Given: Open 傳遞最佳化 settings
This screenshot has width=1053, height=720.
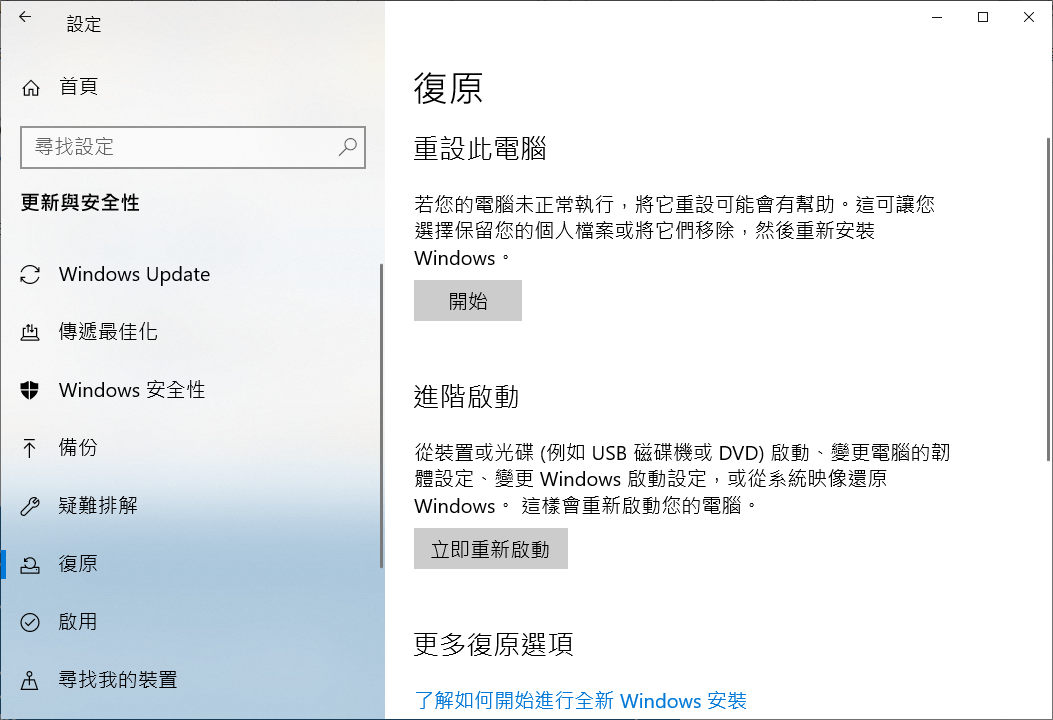Looking at the screenshot, I should point(108,332).
